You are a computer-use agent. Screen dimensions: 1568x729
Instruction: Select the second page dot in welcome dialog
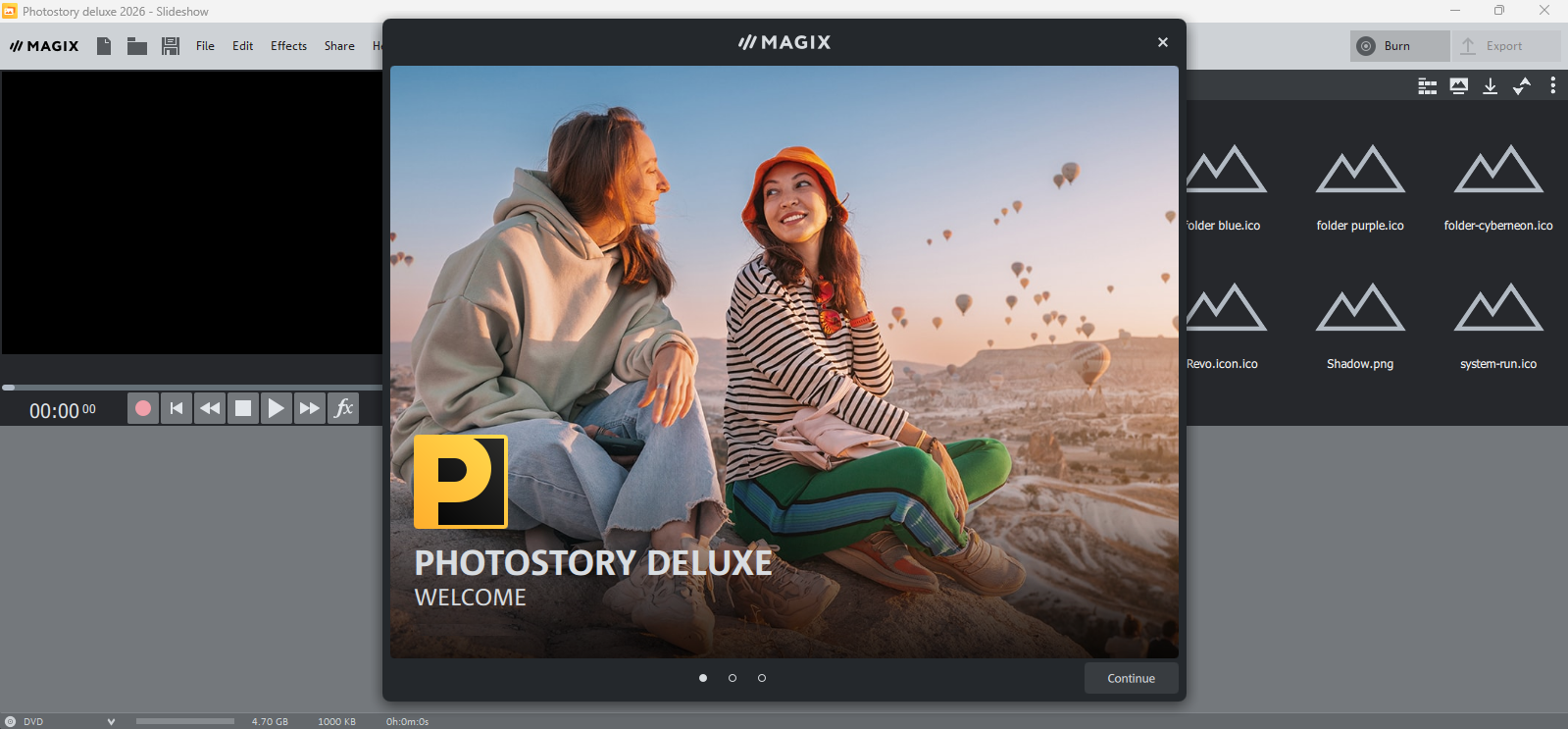click(733, 678)
